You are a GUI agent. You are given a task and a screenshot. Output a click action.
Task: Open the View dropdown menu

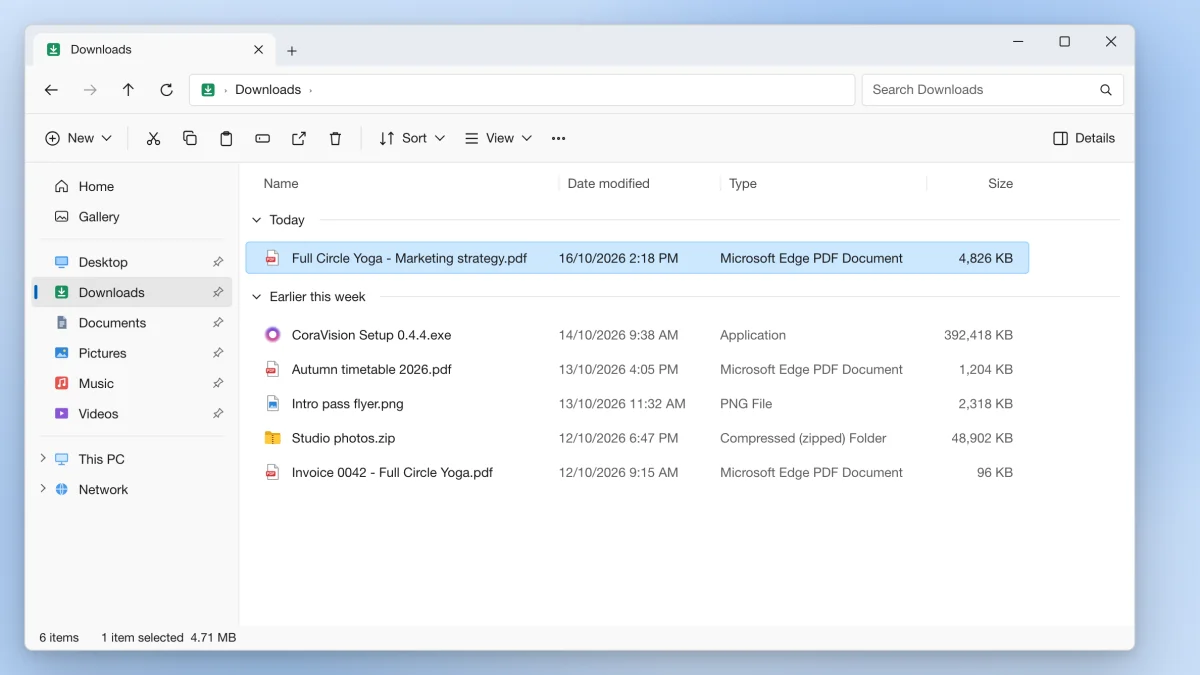(498, 138)
